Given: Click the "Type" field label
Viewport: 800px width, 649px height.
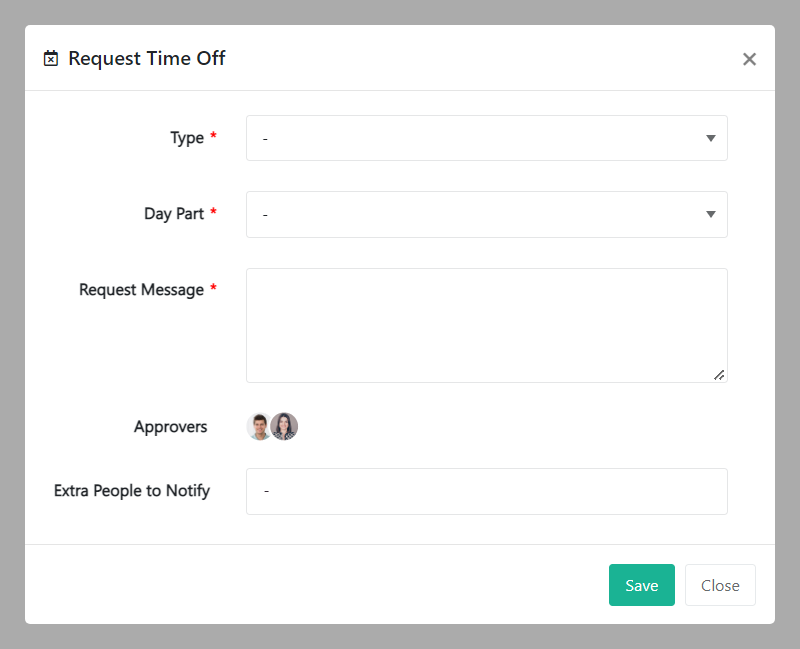Looking at the screenshot, I should 187,138.
